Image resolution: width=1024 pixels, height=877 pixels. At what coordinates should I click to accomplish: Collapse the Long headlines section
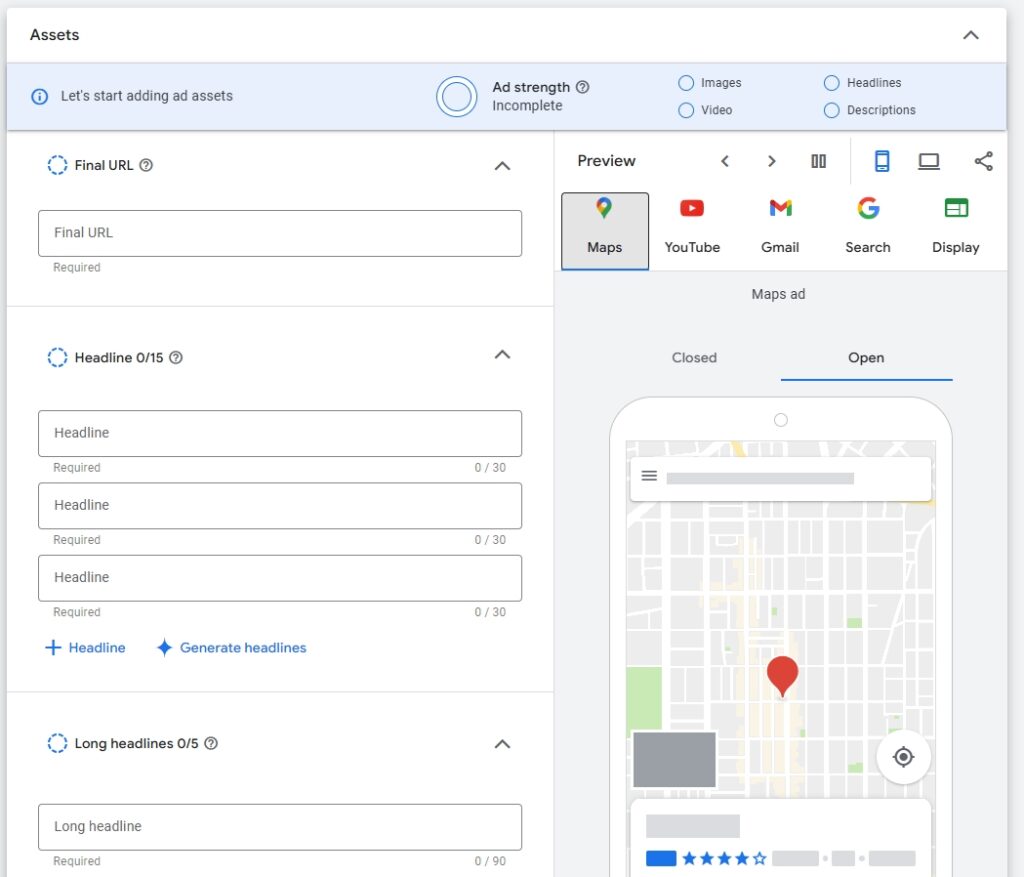pos(502,744)
